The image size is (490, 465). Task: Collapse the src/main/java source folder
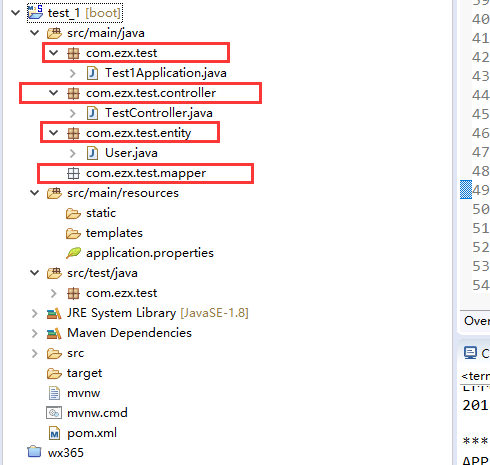[34, 33]
